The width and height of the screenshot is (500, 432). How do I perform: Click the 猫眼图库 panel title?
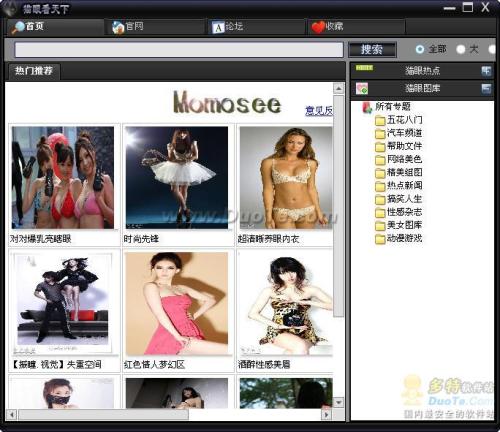(422, 88)
